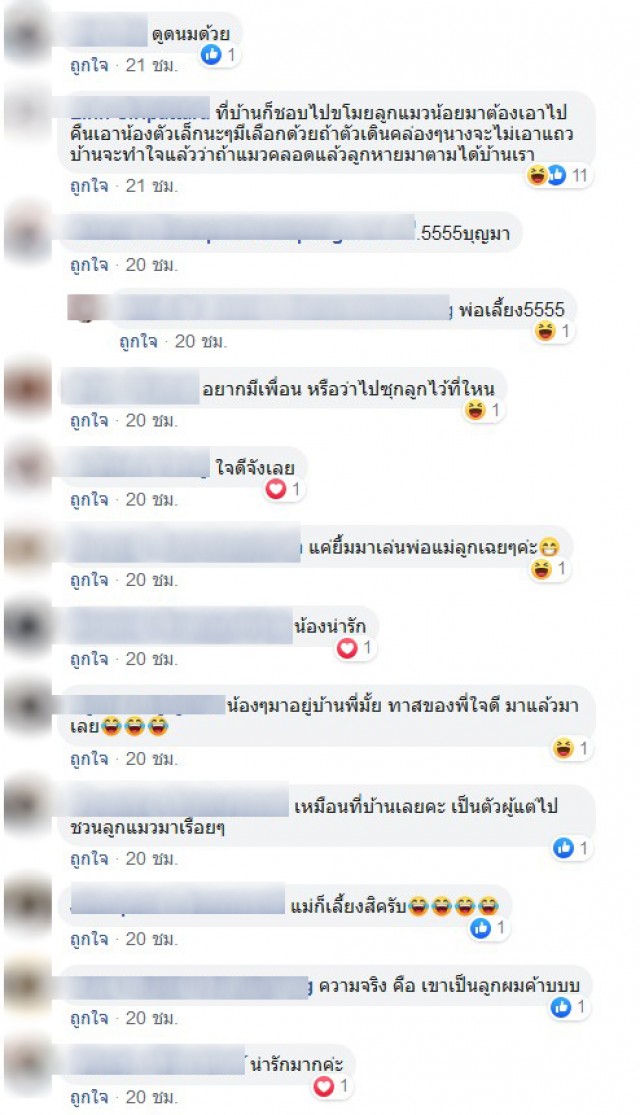
Task: Click the heart reaction on the น้องน่ารัก comment
Action: tap(346, 648)
